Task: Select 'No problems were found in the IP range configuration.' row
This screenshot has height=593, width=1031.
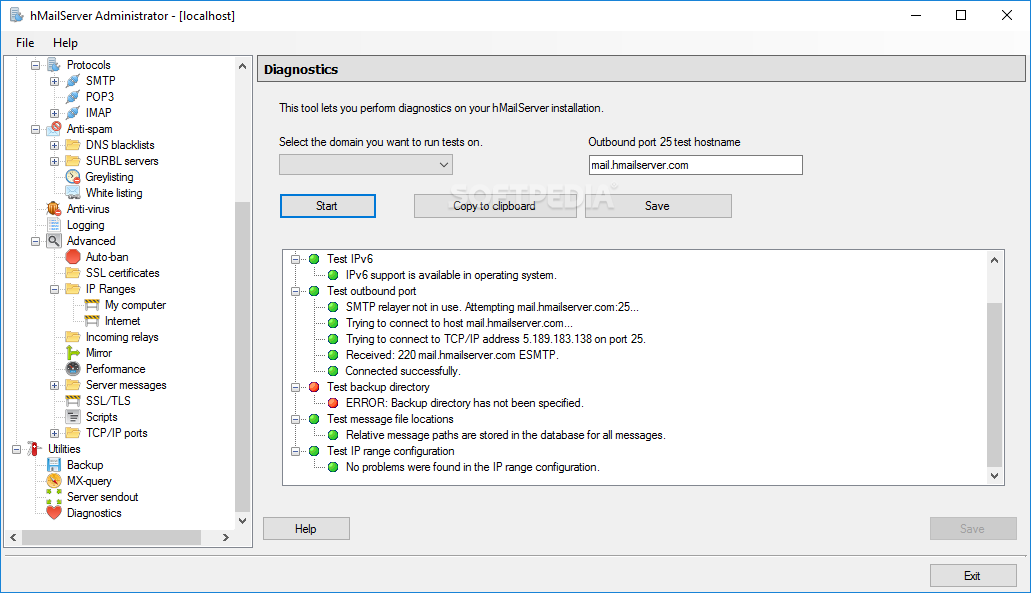Action: coord(473,467)
